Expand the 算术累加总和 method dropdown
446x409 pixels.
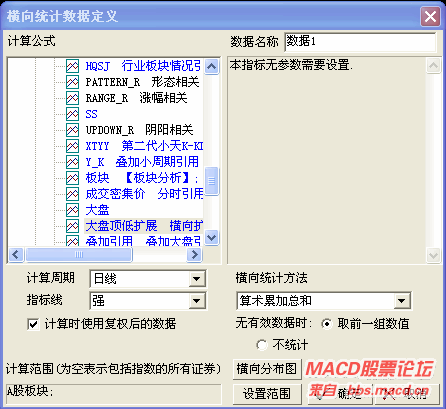click(x=402, y=301)
